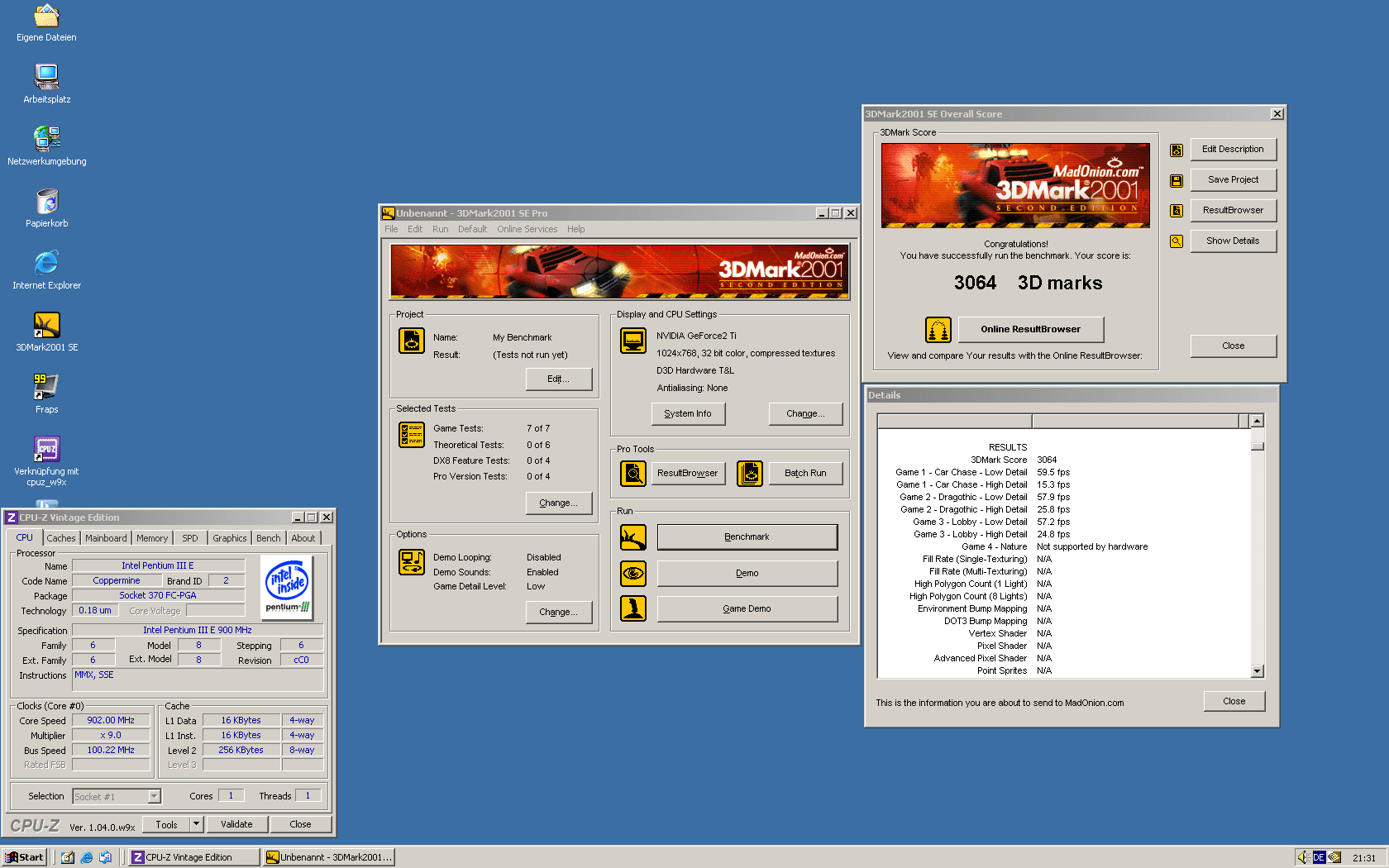Click the Benchmark run icon
This screenshot has width=1389, height=868.
pyautogui.click(x=633, y=537)
